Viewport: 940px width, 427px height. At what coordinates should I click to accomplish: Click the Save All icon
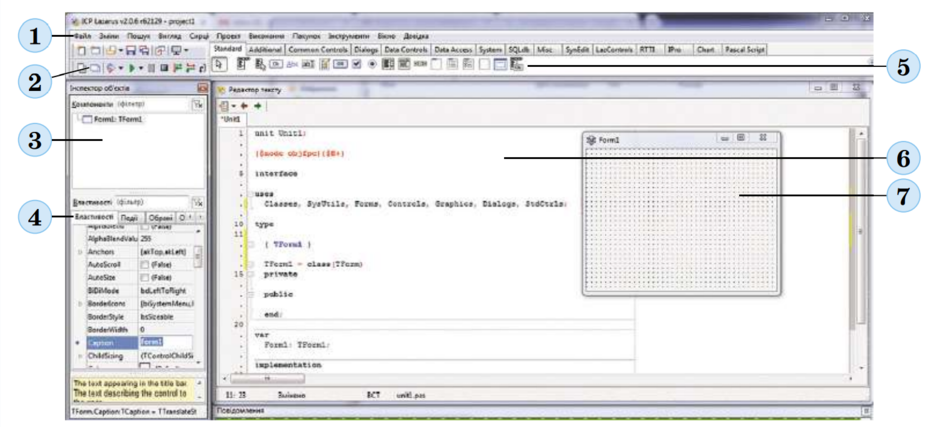(144, 50)
